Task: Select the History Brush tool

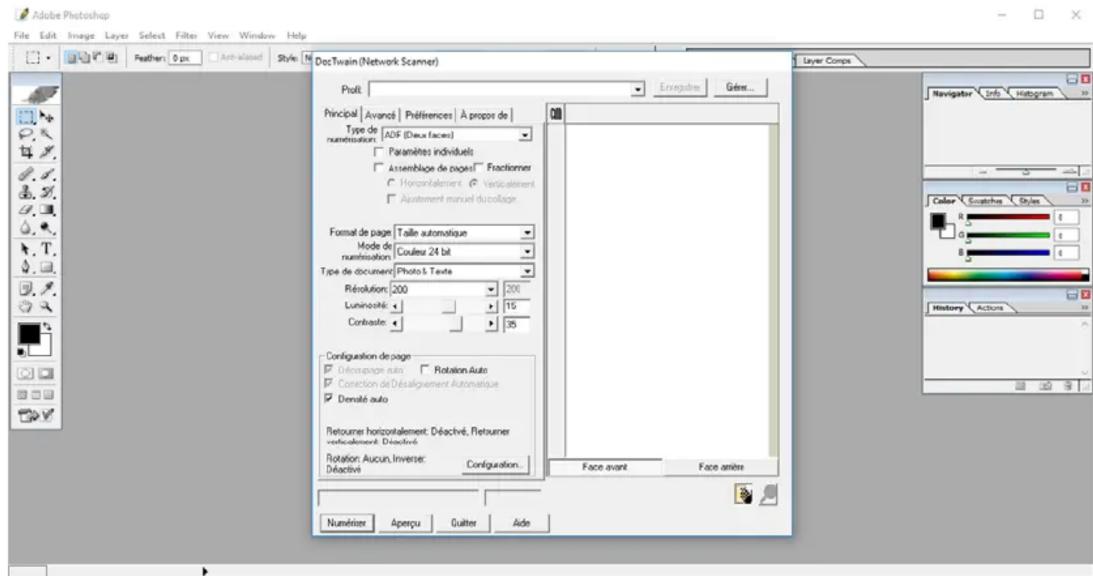Action: click(x=46, y=192)
